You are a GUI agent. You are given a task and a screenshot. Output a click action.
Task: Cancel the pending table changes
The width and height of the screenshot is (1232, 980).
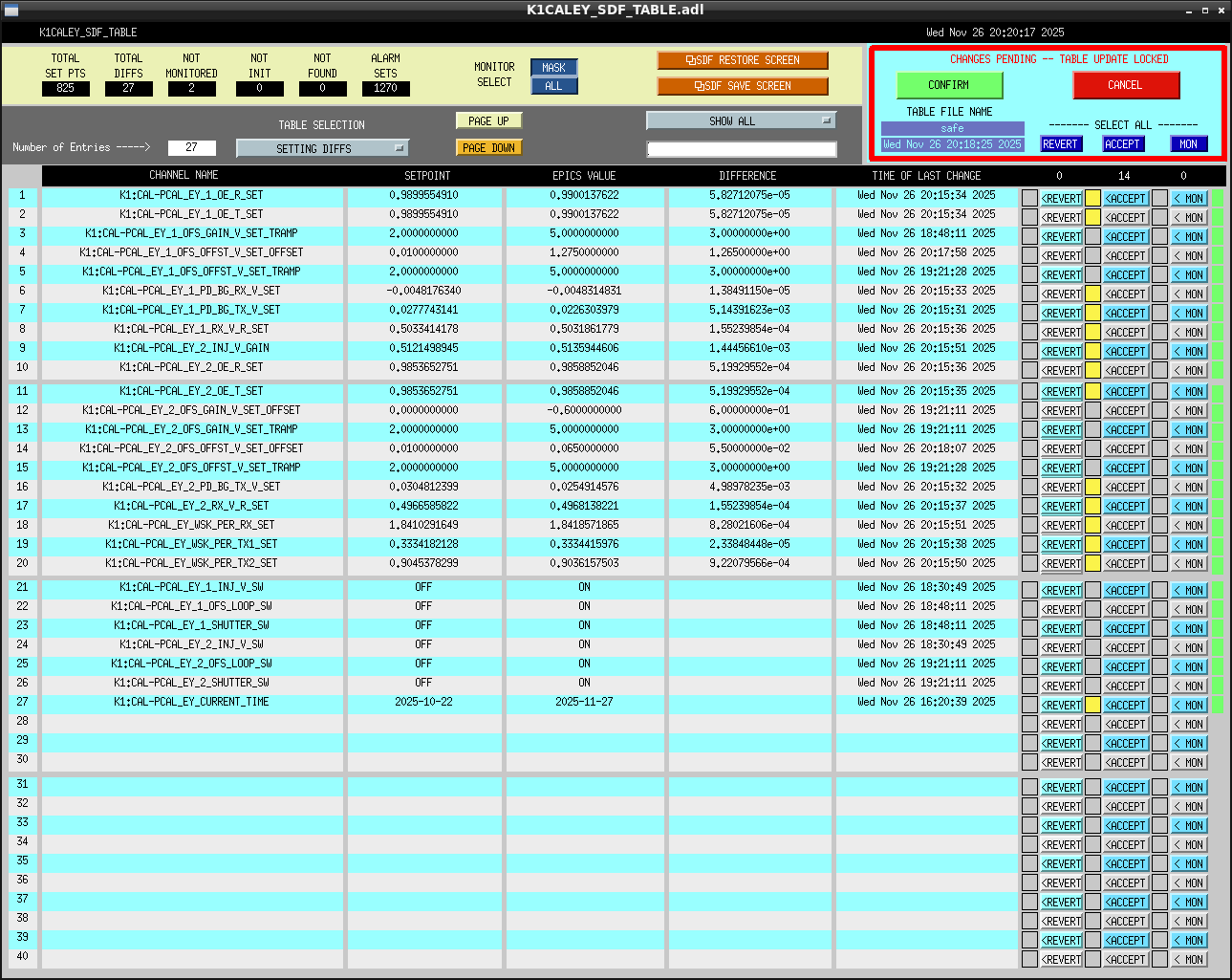pos(1126,85)
